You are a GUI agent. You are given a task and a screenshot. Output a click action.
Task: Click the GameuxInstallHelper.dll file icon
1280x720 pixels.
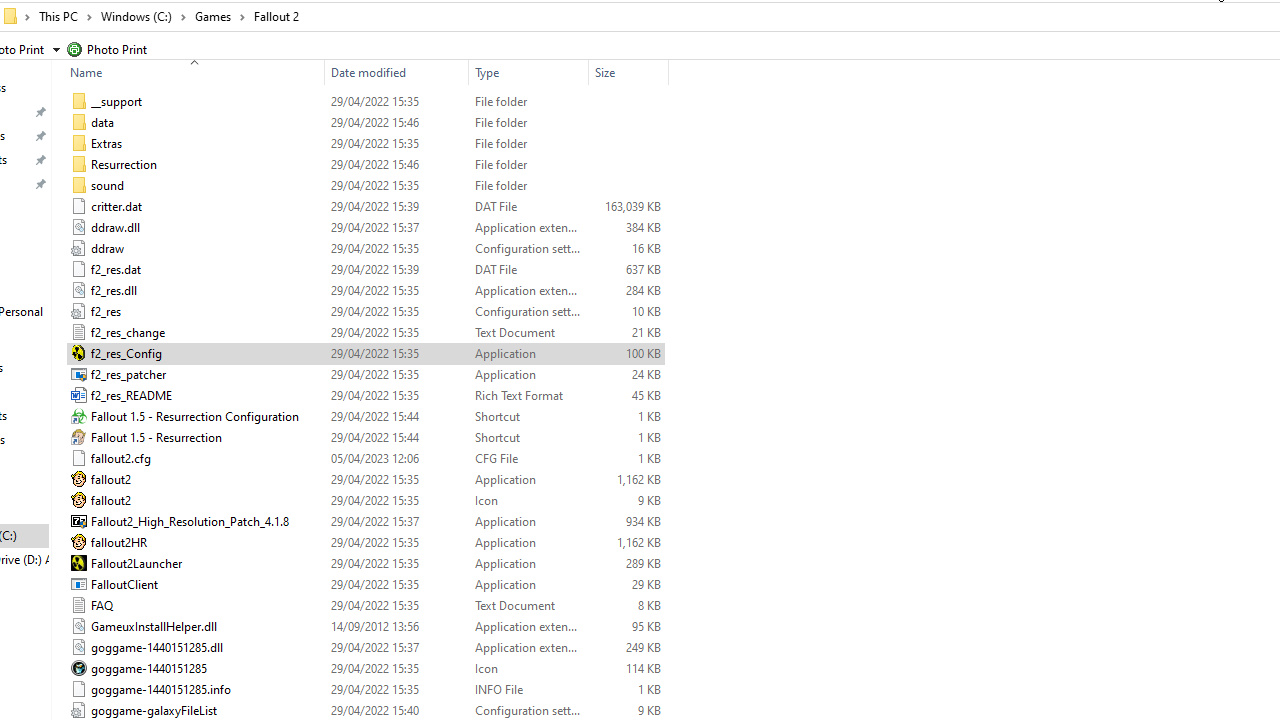coord(79,626)
